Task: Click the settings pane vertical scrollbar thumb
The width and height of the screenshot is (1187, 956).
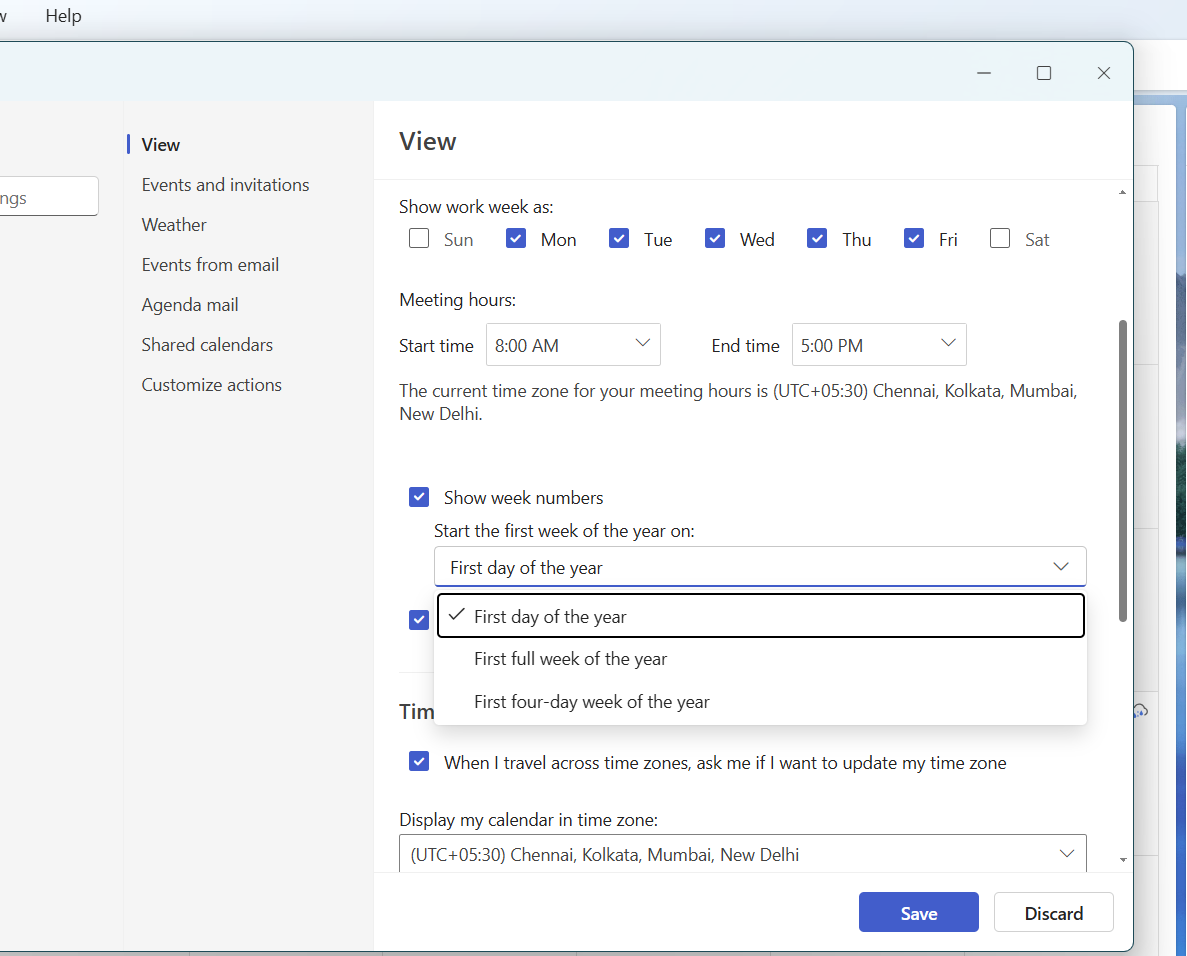Action: click(1123, 471)
